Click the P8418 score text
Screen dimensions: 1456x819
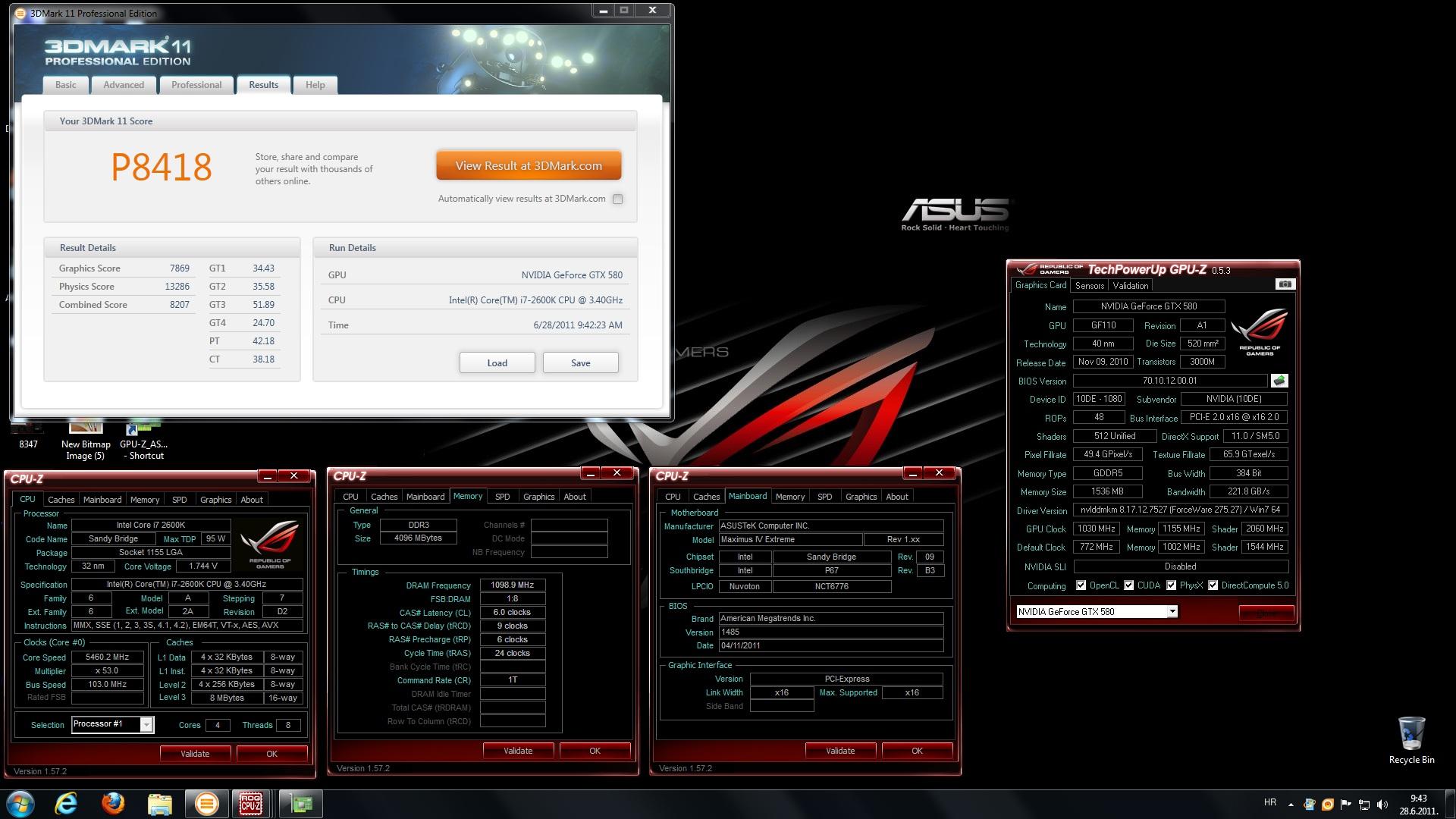[162, 167]
